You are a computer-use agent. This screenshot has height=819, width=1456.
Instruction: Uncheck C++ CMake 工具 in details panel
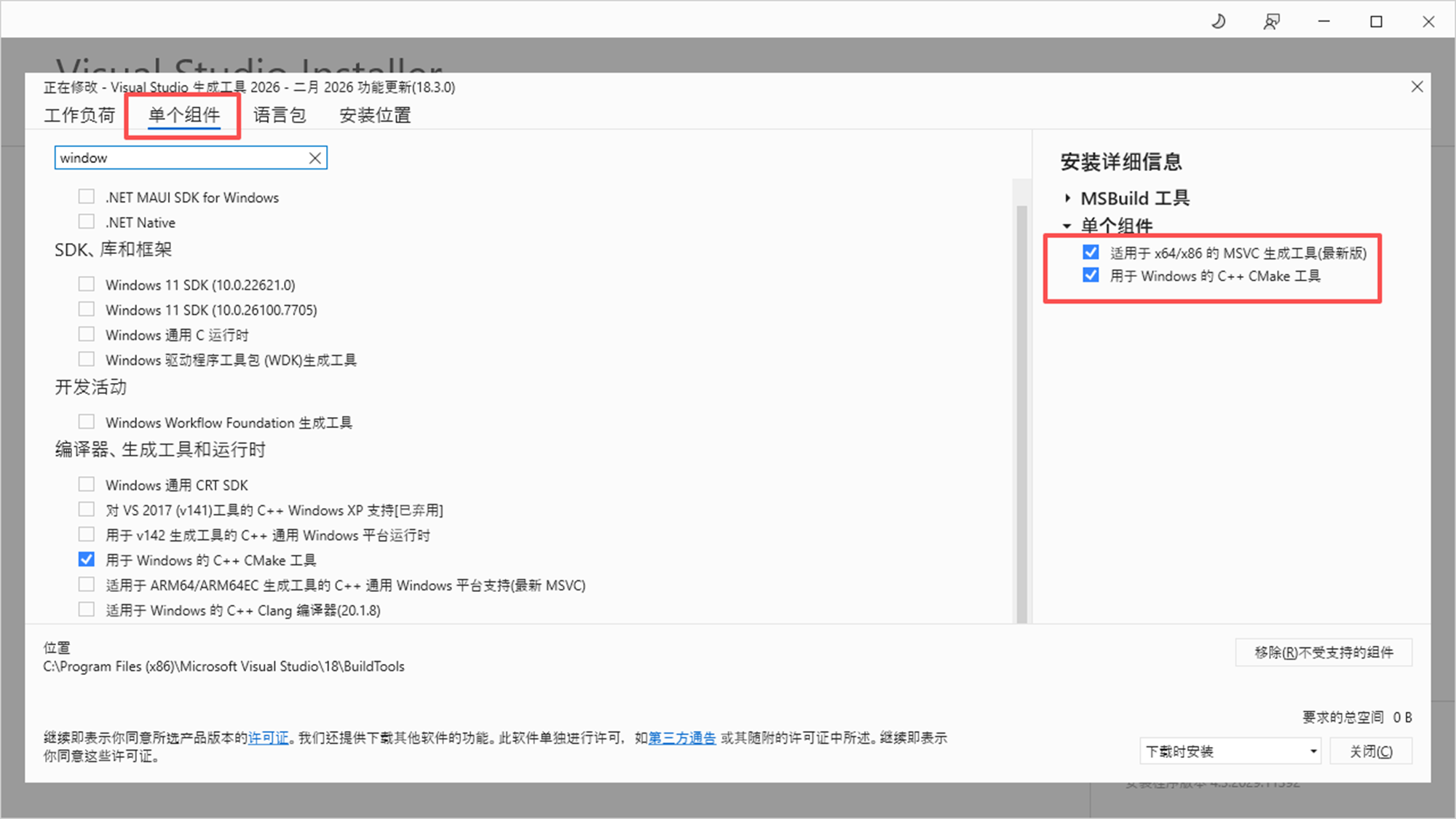coord(1091,275)
